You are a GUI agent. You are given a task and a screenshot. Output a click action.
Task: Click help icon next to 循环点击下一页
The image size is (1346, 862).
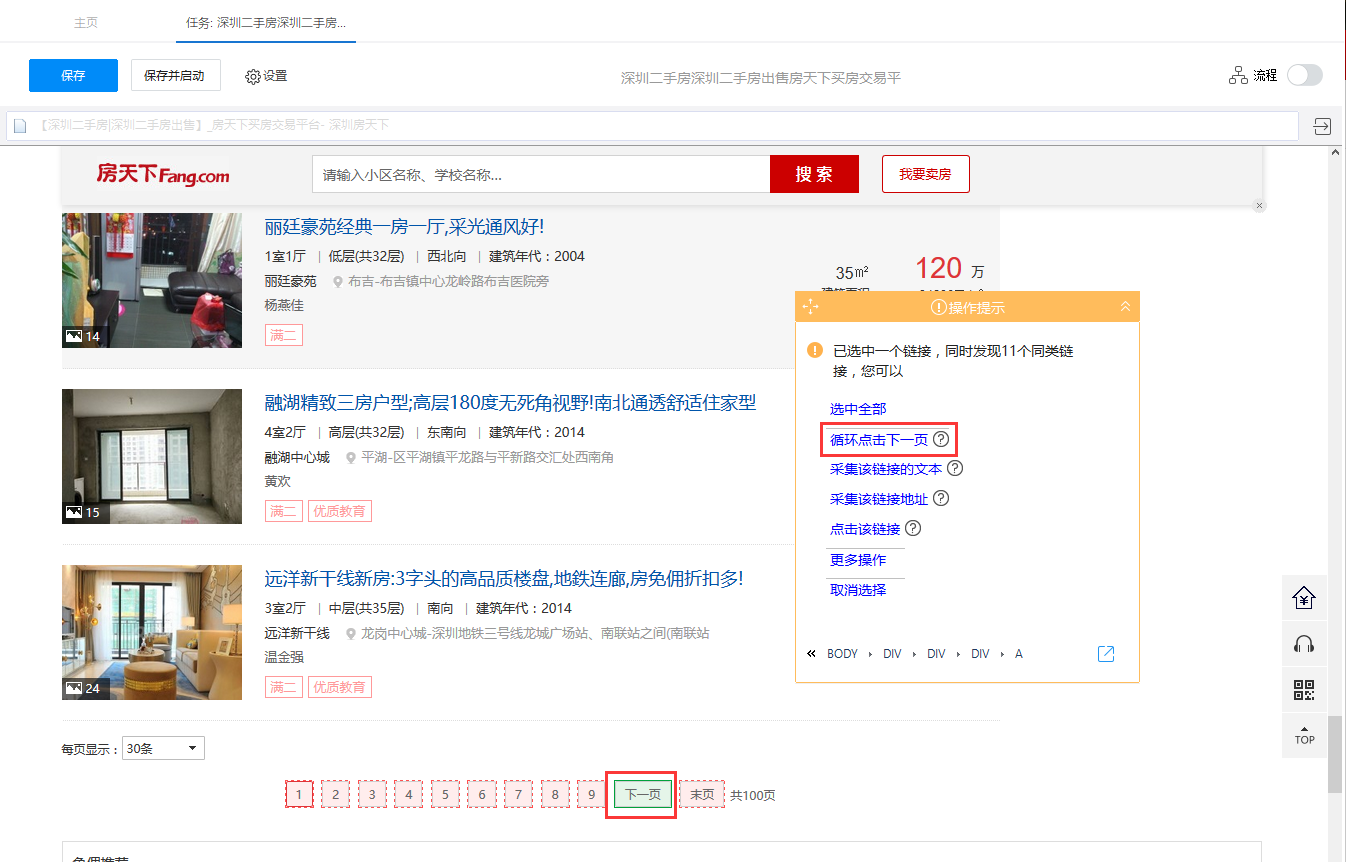940,439
